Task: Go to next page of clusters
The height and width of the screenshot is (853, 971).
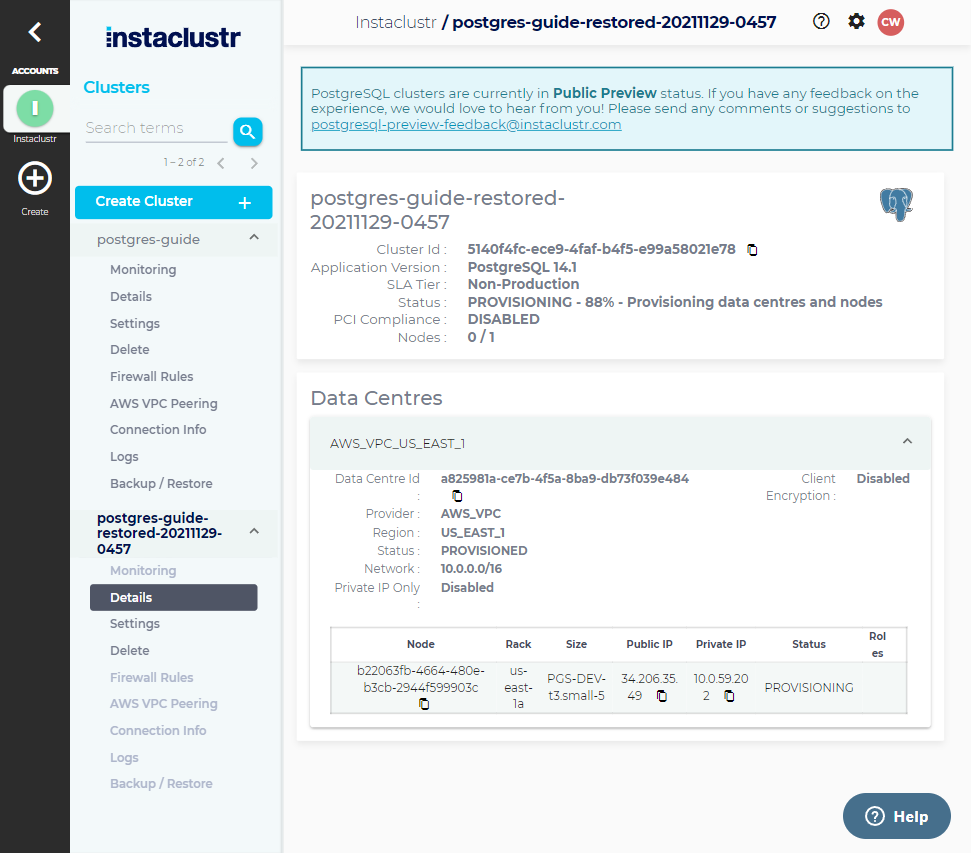Action: 254,163
